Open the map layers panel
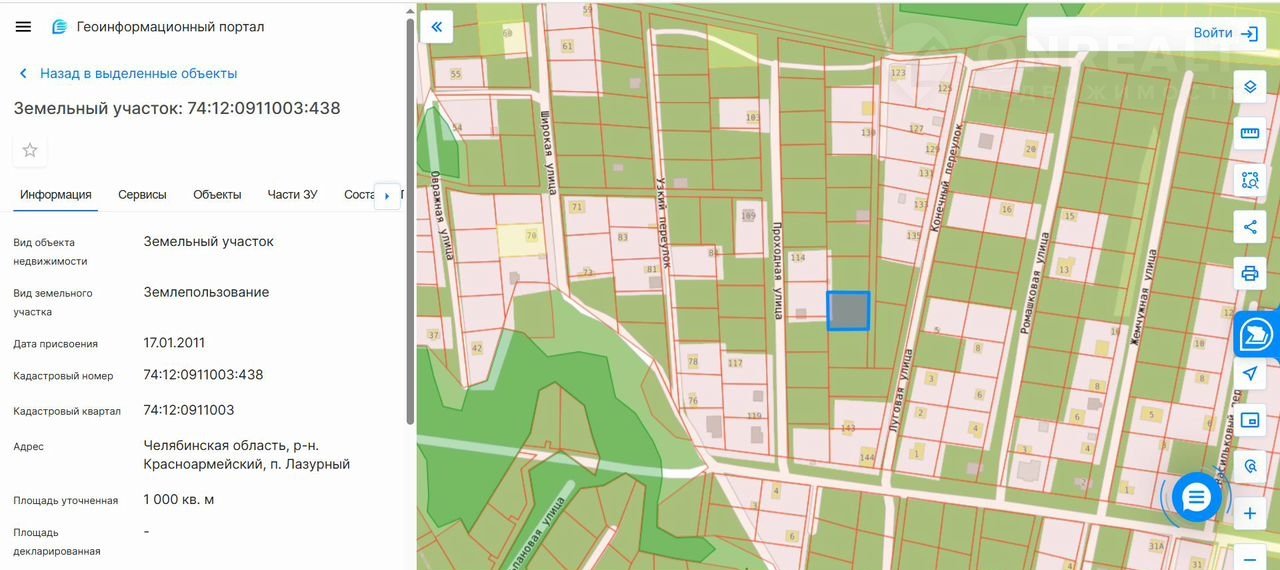 click(1249, 86)
